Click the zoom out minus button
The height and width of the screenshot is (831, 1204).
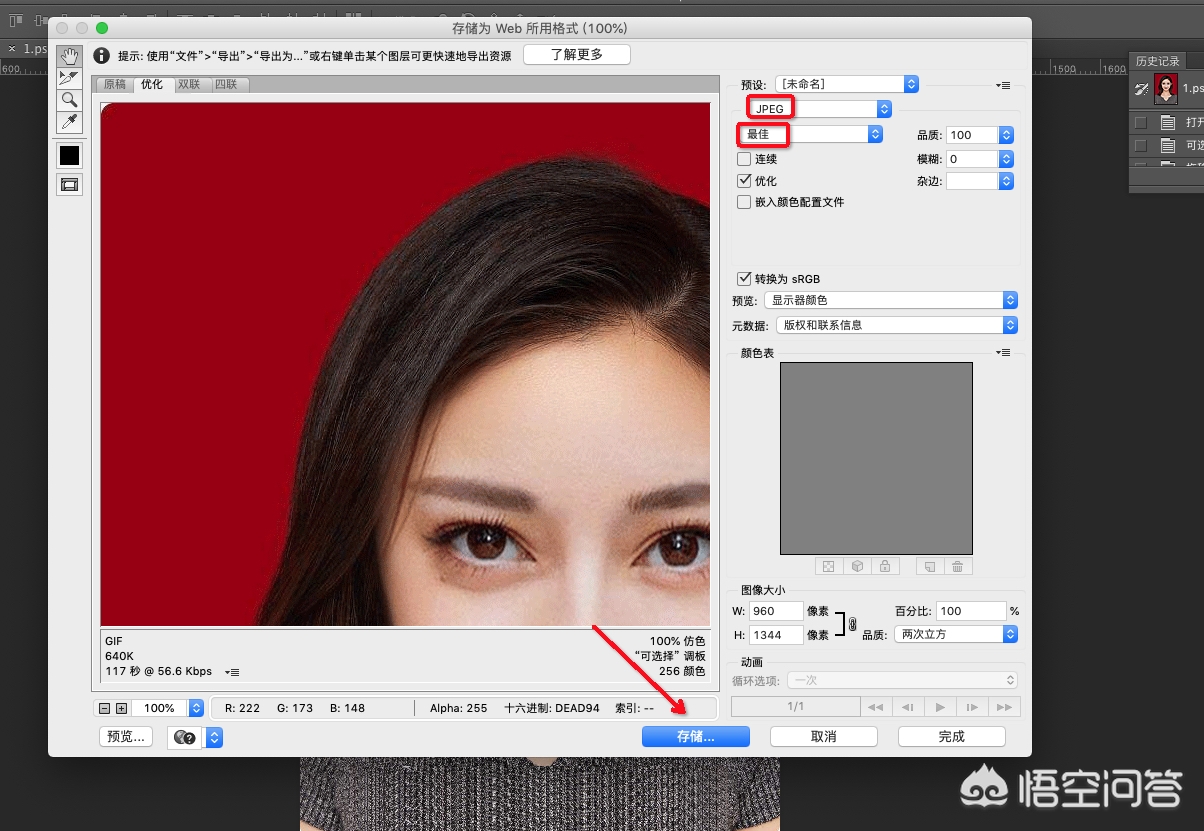pos(104,708)
